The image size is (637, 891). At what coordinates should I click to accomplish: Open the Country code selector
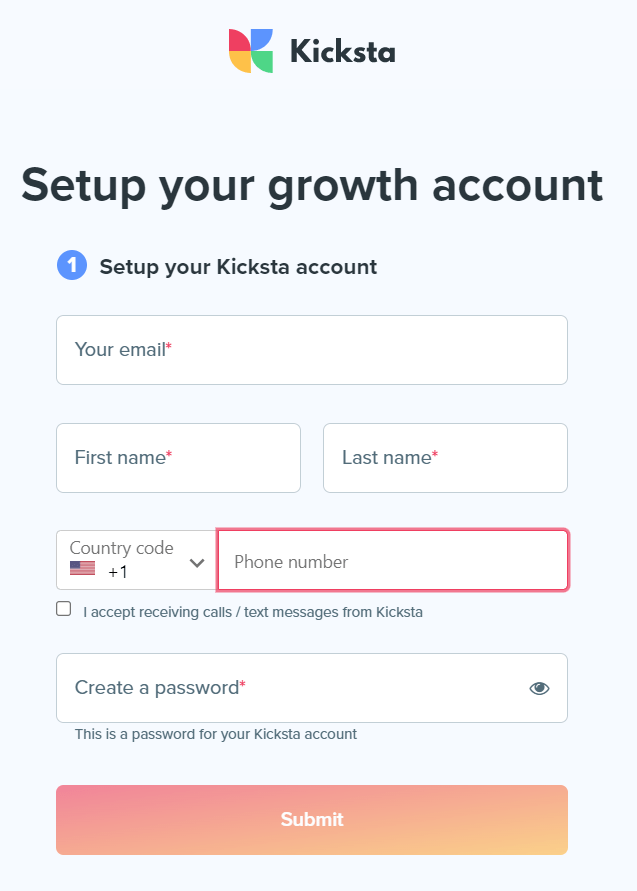[136, 560]
